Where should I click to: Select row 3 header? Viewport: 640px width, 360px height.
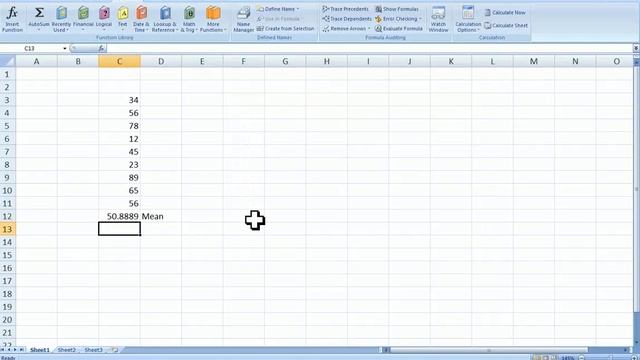7,100
